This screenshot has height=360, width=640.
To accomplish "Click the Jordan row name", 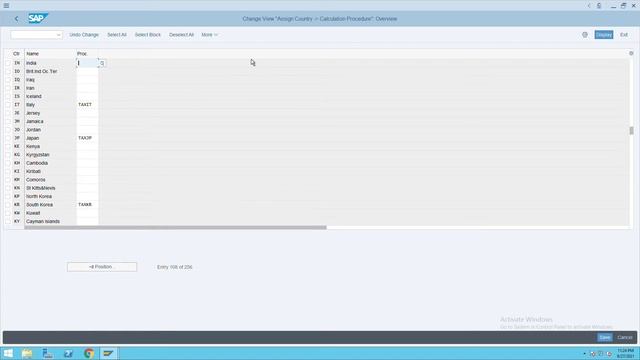I will pyautogui.click(x=33, y=130).
